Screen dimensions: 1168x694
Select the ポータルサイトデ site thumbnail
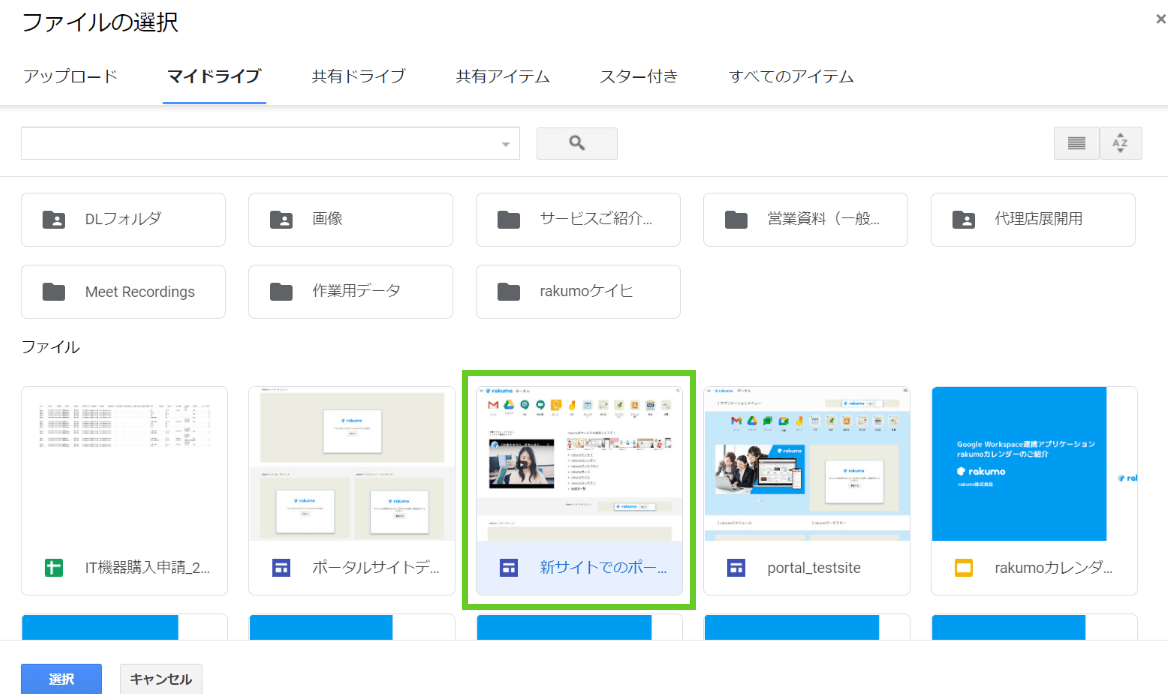[x=352, y=464]
